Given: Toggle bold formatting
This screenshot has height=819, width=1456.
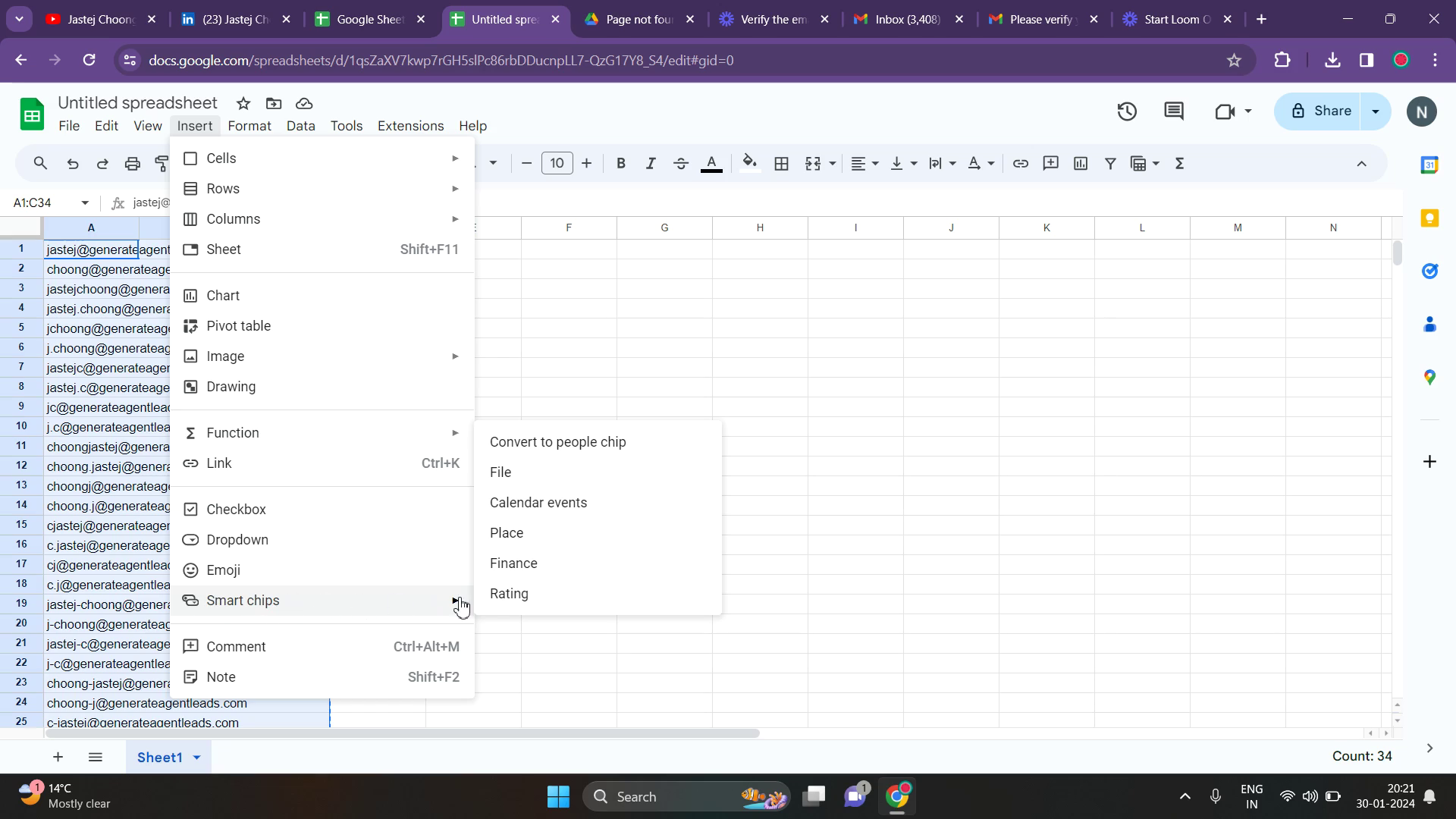Looking at the screenshot, I should (x=621, y=164).
